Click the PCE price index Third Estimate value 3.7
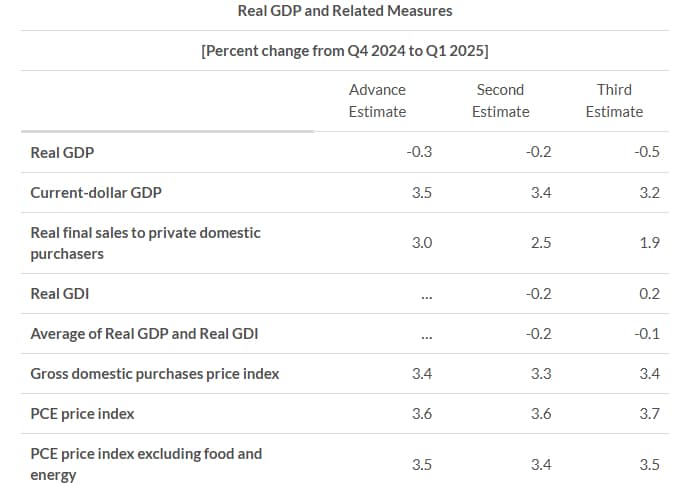Screen dimensions: 699x496 (649, 414)
